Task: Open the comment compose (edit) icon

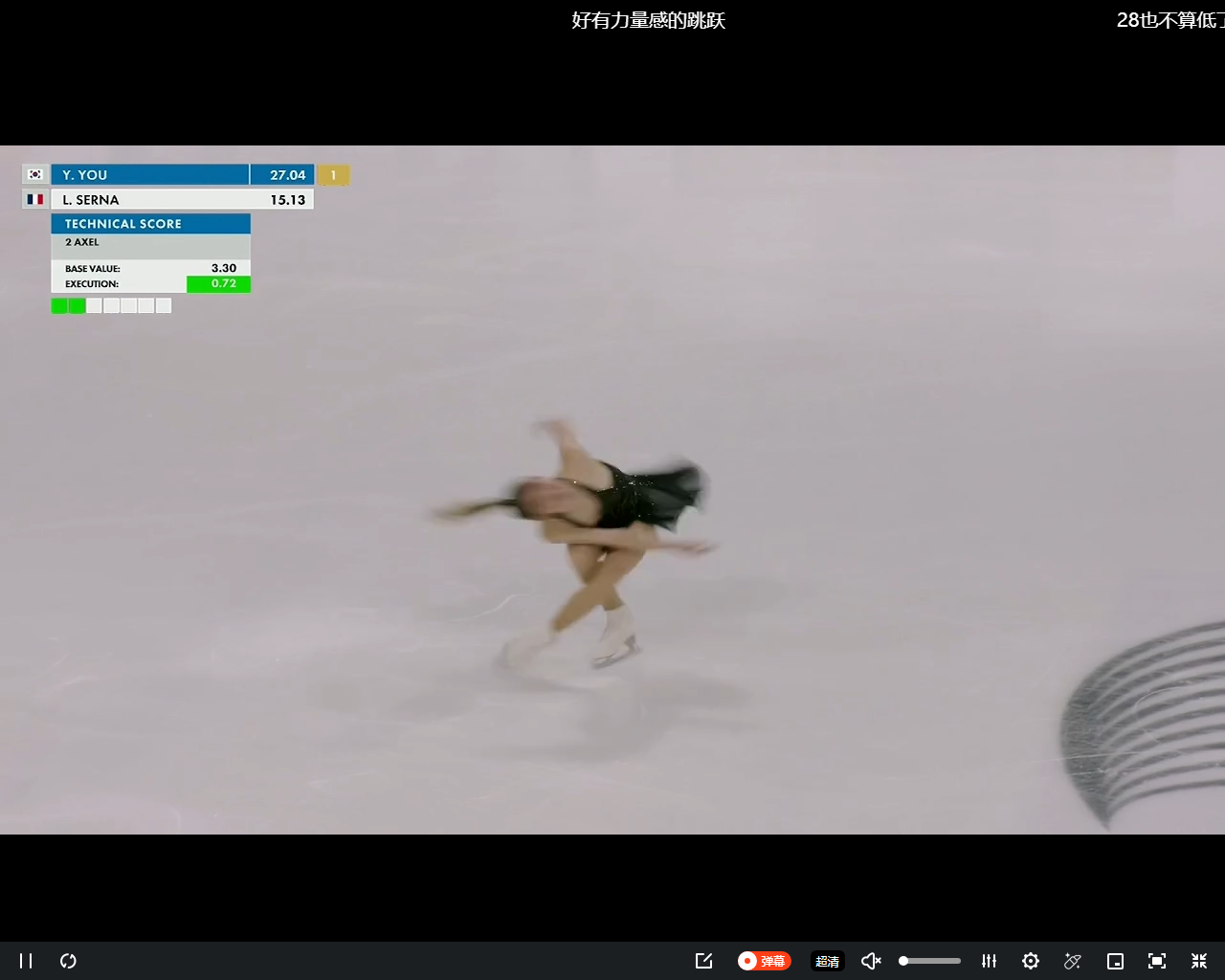Action: [x=703, y=961]
